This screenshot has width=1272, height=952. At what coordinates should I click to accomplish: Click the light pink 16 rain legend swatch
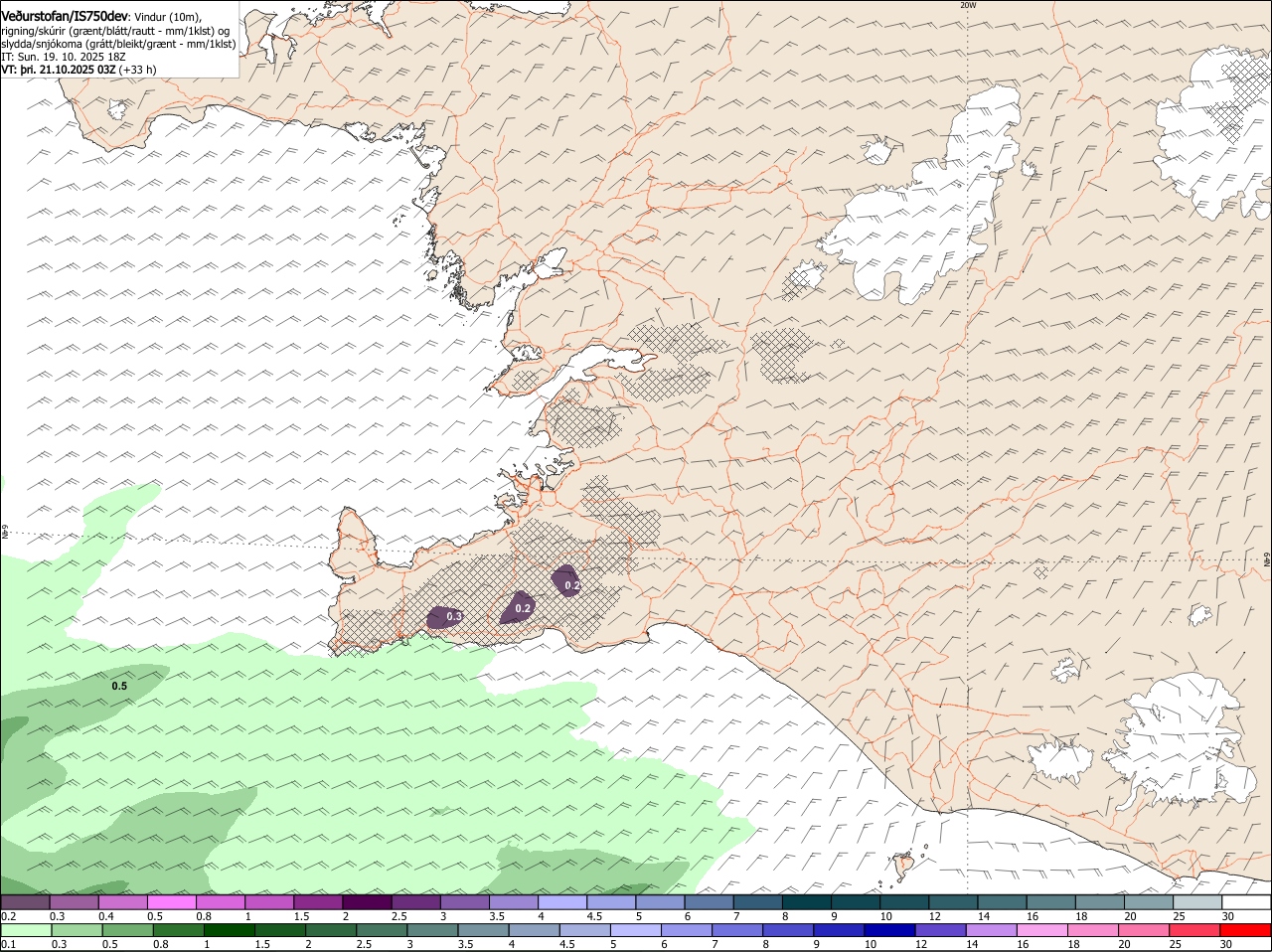1043,930
